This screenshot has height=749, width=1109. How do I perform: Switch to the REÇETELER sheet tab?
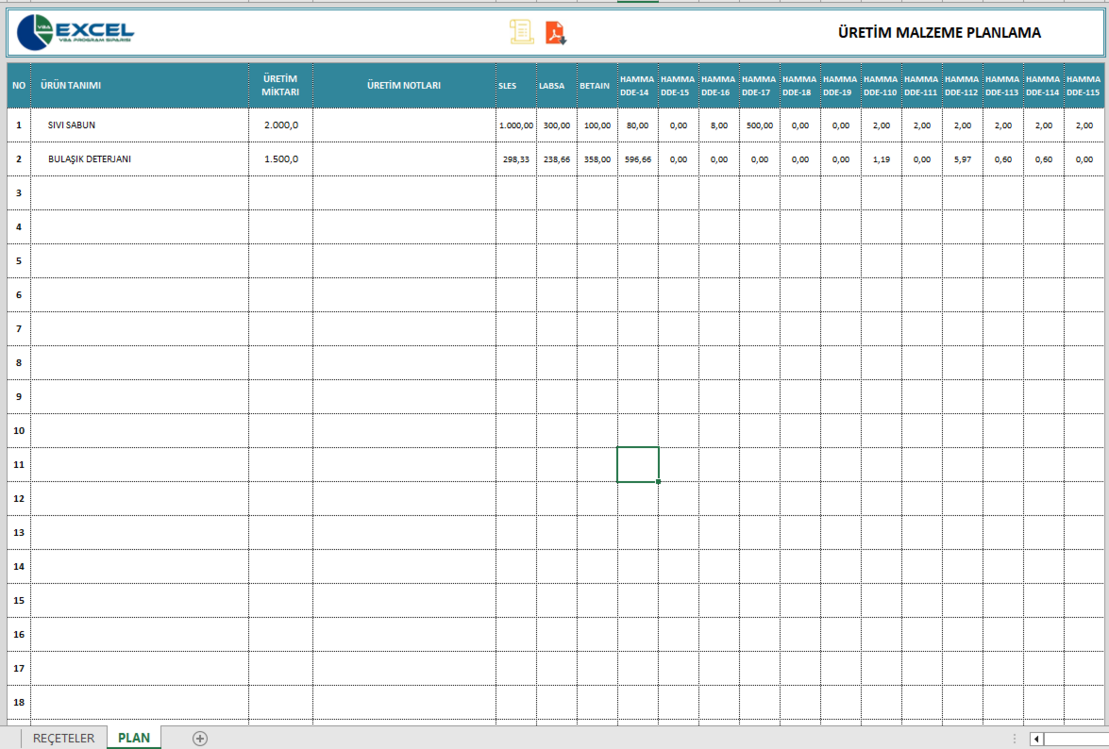click(64, 738)
